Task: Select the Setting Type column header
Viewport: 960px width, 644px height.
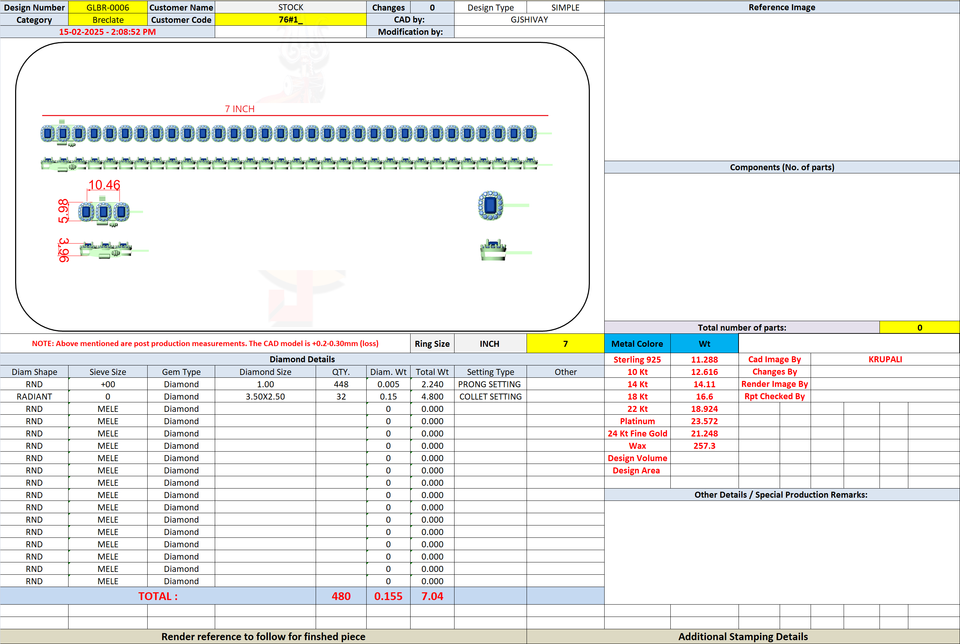Action: pos(490,372)
